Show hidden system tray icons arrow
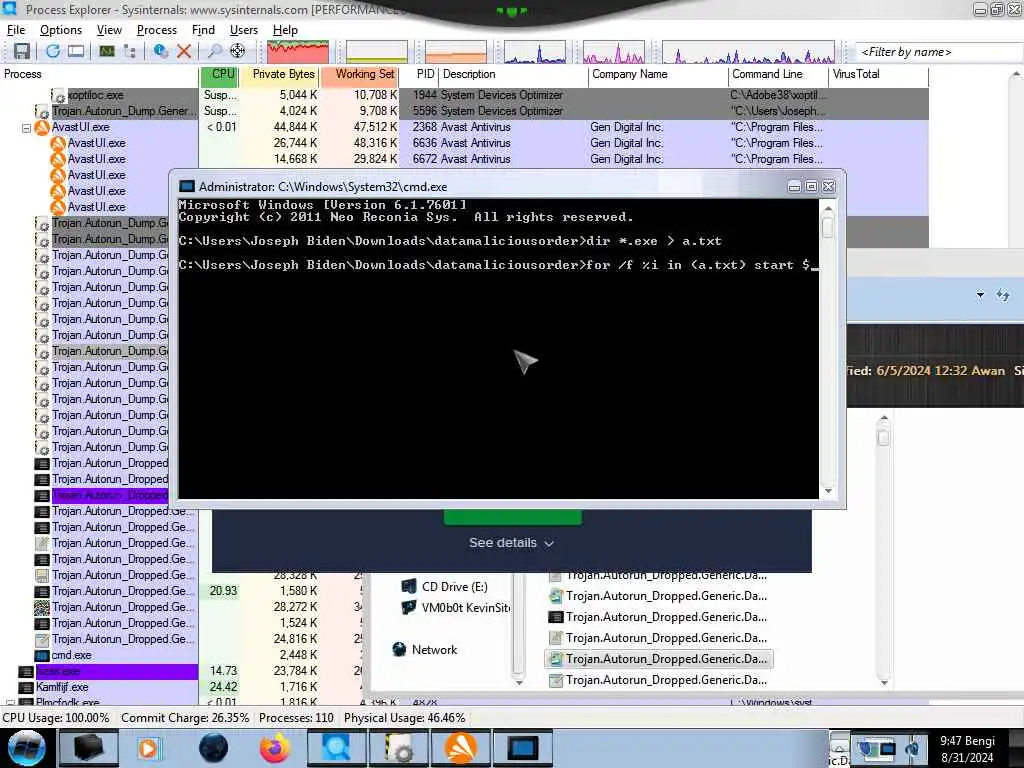Viewport: 1024px width, 768px height. [x=839, y=746]
